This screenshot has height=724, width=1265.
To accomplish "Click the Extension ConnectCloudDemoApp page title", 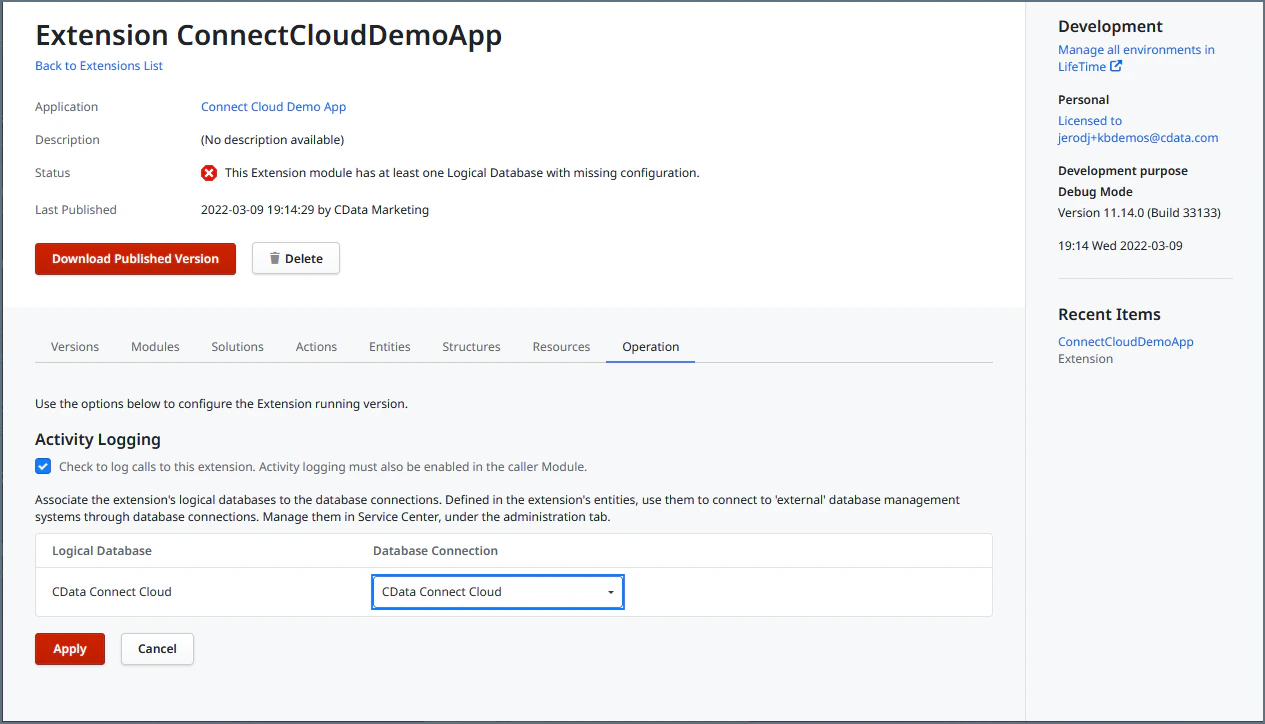I will [x=268, y=36].
